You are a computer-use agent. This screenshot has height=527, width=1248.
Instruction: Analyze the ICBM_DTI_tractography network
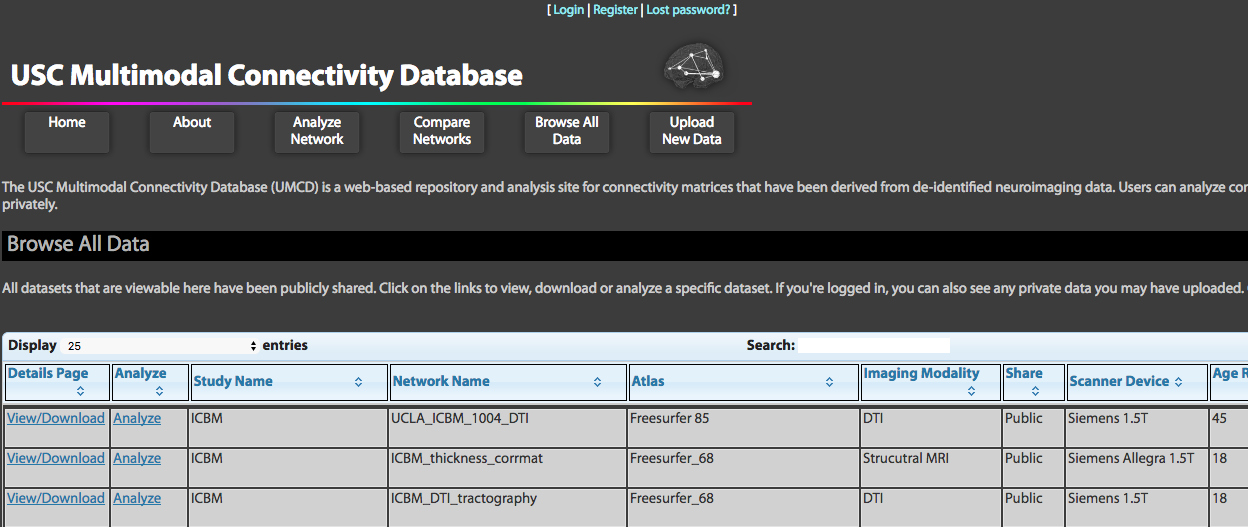137,498
